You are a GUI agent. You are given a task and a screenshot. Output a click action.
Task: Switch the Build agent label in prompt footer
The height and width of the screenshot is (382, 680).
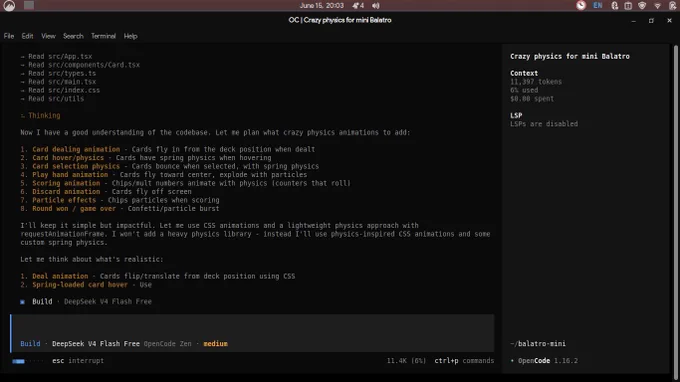click(30, 343)
